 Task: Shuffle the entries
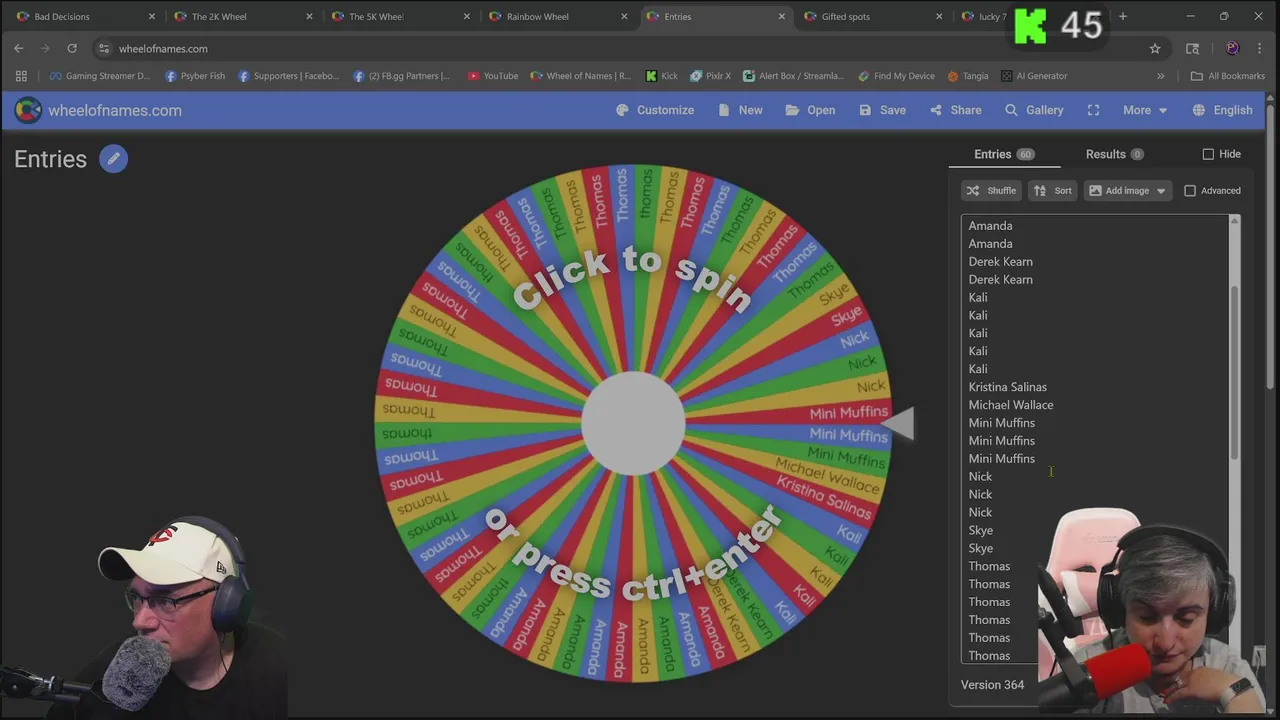click(x=991, y=190)
